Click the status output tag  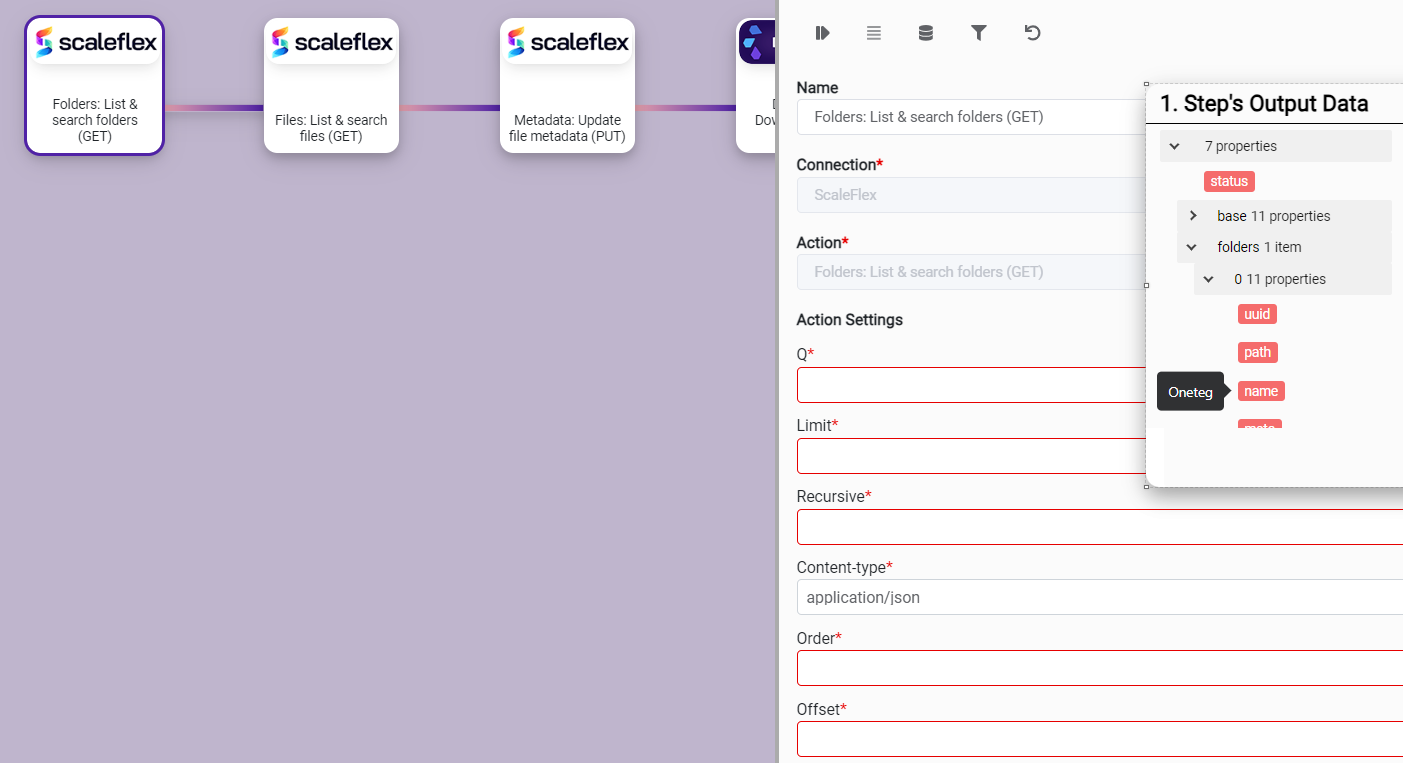click(1229, 181)
